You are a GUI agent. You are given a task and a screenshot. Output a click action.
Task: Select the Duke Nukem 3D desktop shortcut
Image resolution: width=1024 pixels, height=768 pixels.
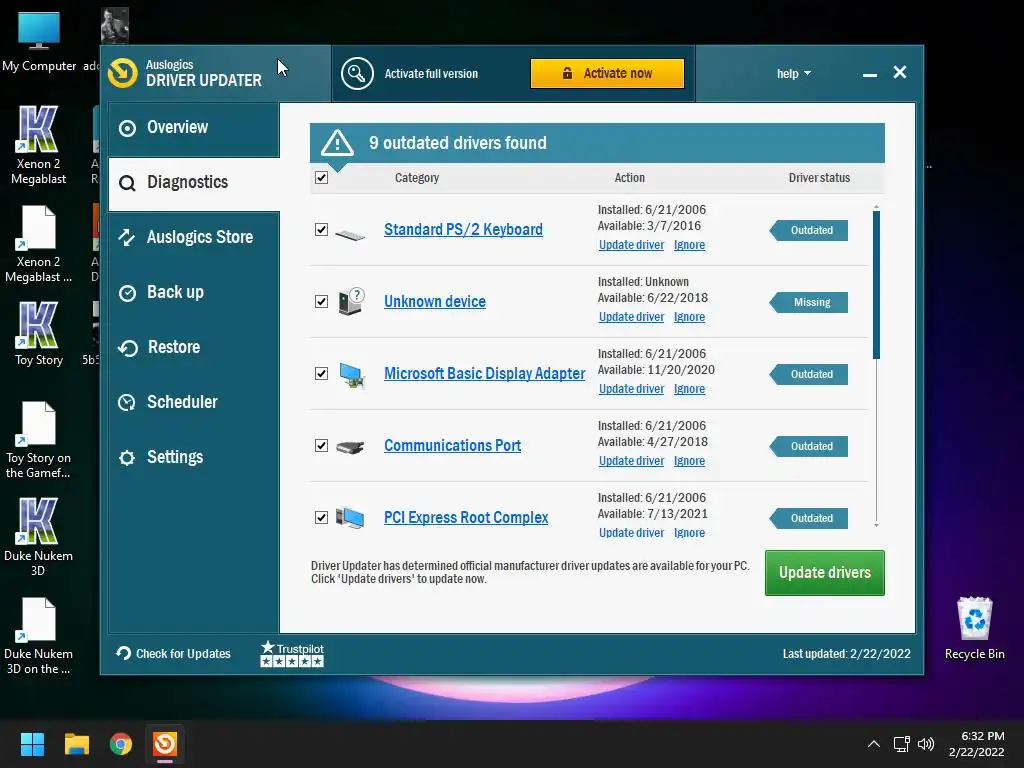pyautogui.click(x=38, y=537)
